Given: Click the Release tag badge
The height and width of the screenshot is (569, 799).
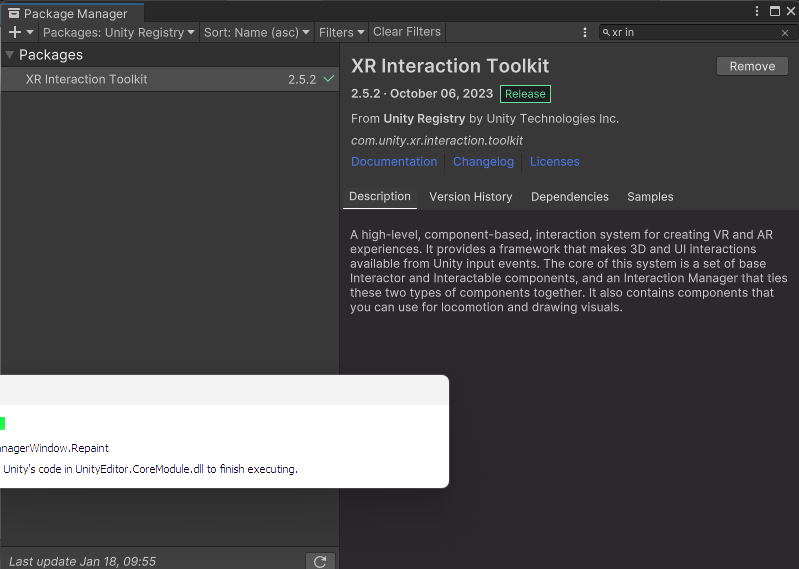Looking at the screenshot, I should pyautogui.click(x=525, y=94).
